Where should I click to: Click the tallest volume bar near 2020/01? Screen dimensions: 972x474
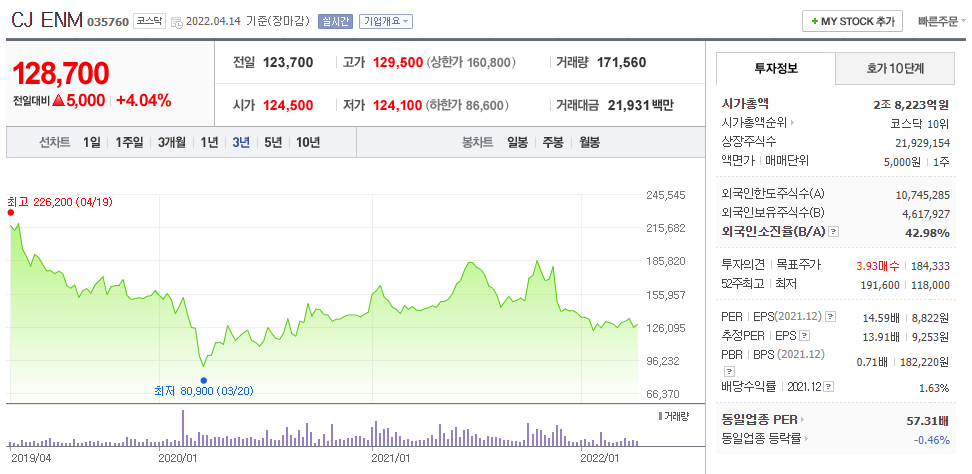coord(183,428)
